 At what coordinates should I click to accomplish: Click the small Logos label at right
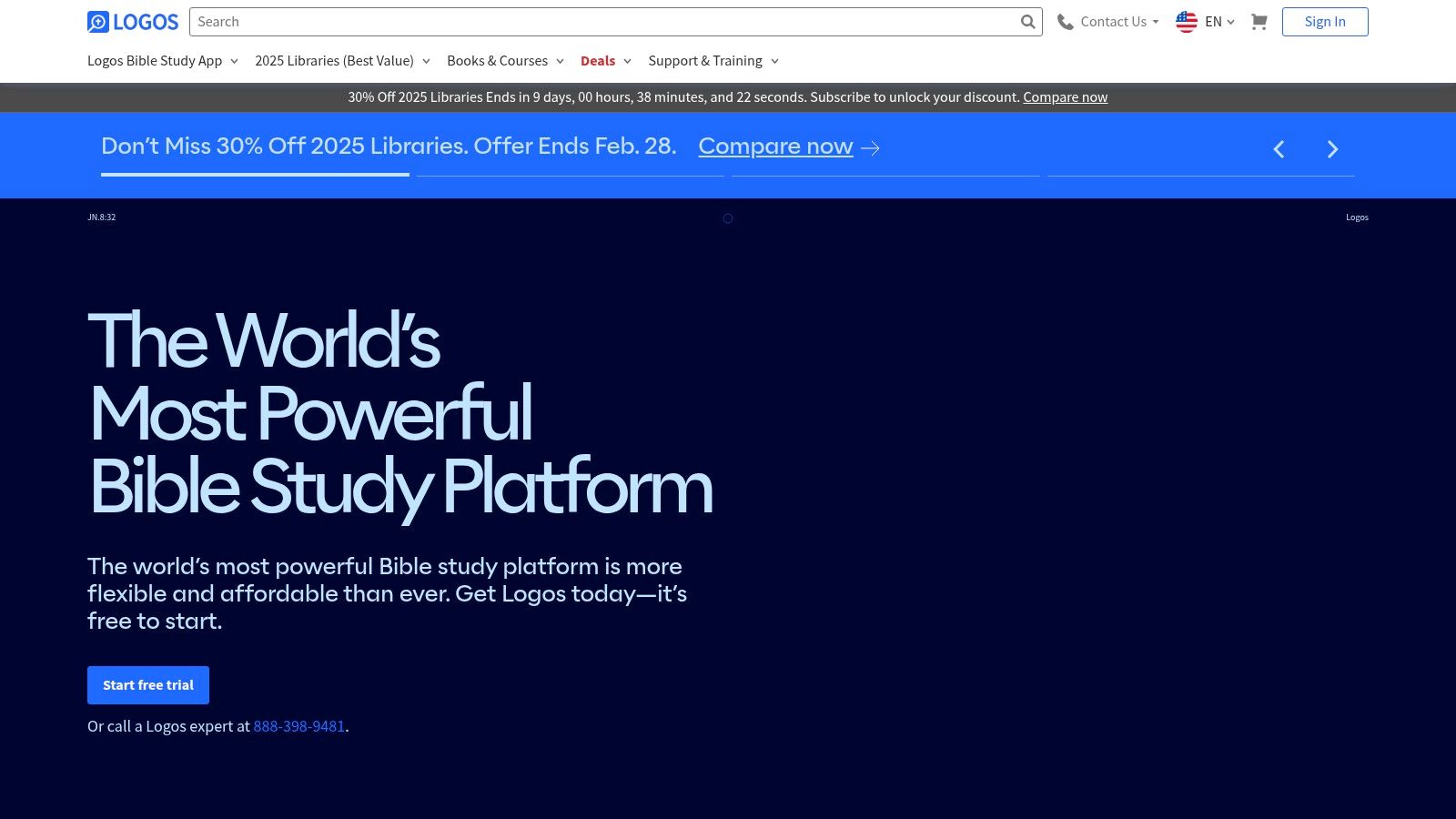pos(1357,217)
